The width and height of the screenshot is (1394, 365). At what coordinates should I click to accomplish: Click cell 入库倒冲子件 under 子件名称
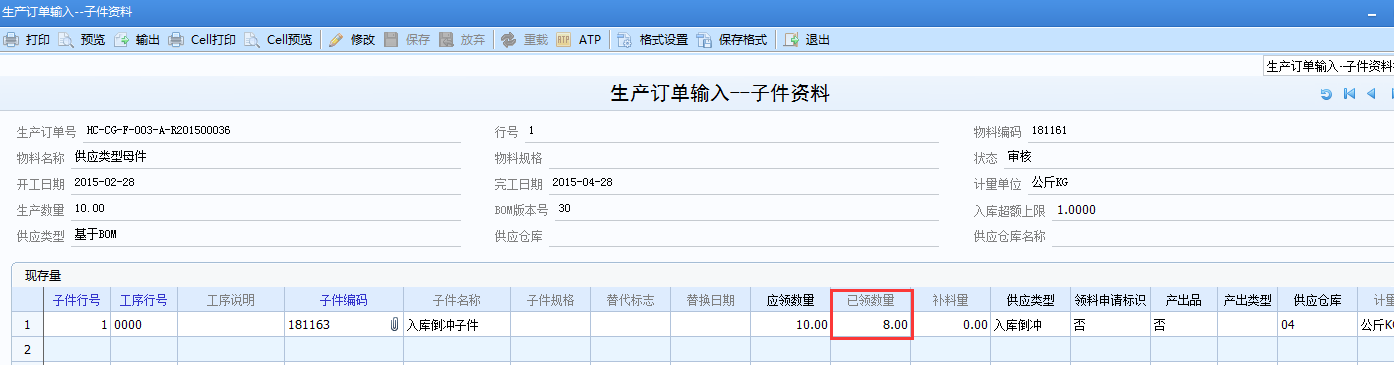coord(457,325)
